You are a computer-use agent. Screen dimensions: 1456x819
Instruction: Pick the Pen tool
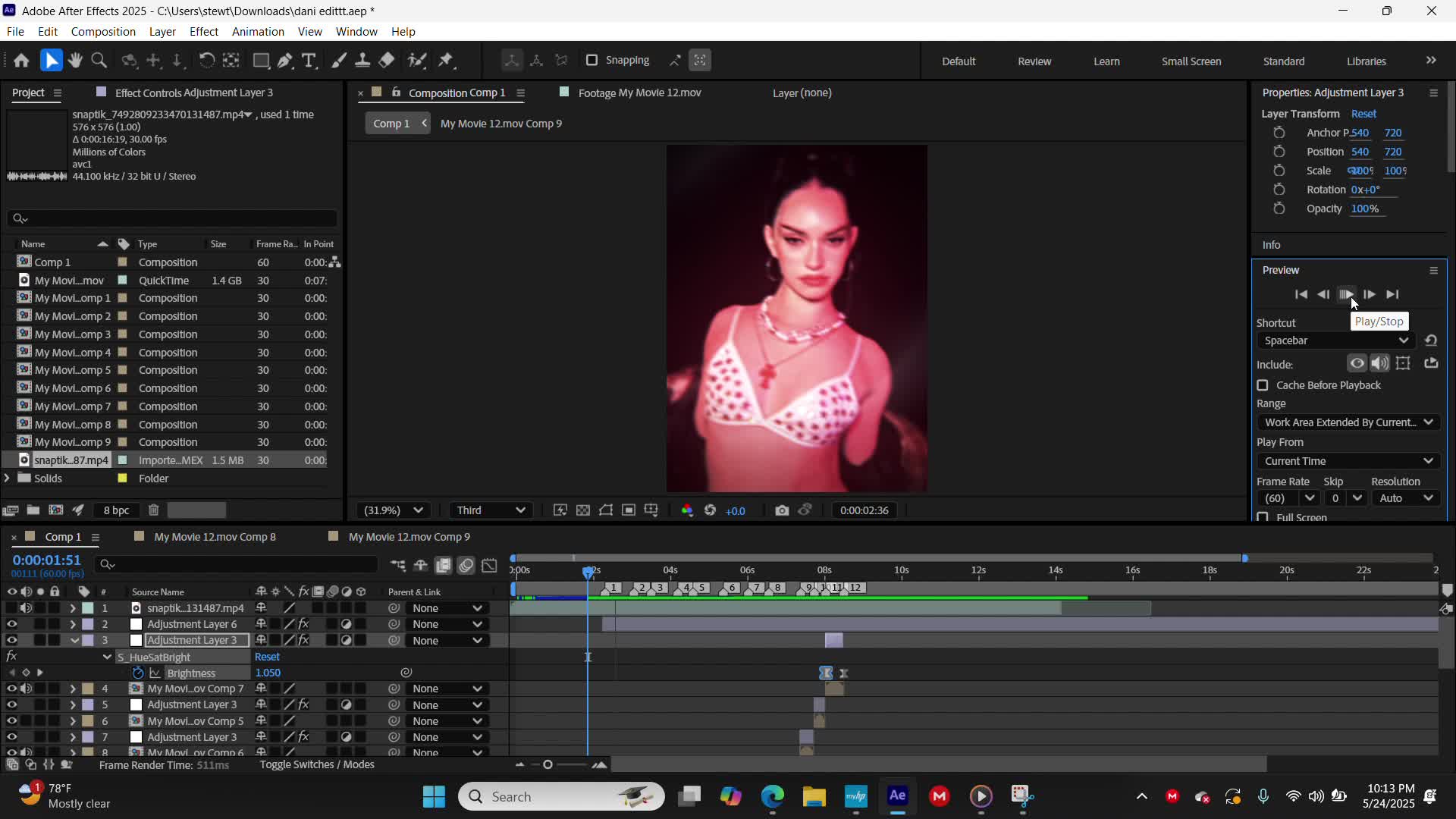[284, 60]
